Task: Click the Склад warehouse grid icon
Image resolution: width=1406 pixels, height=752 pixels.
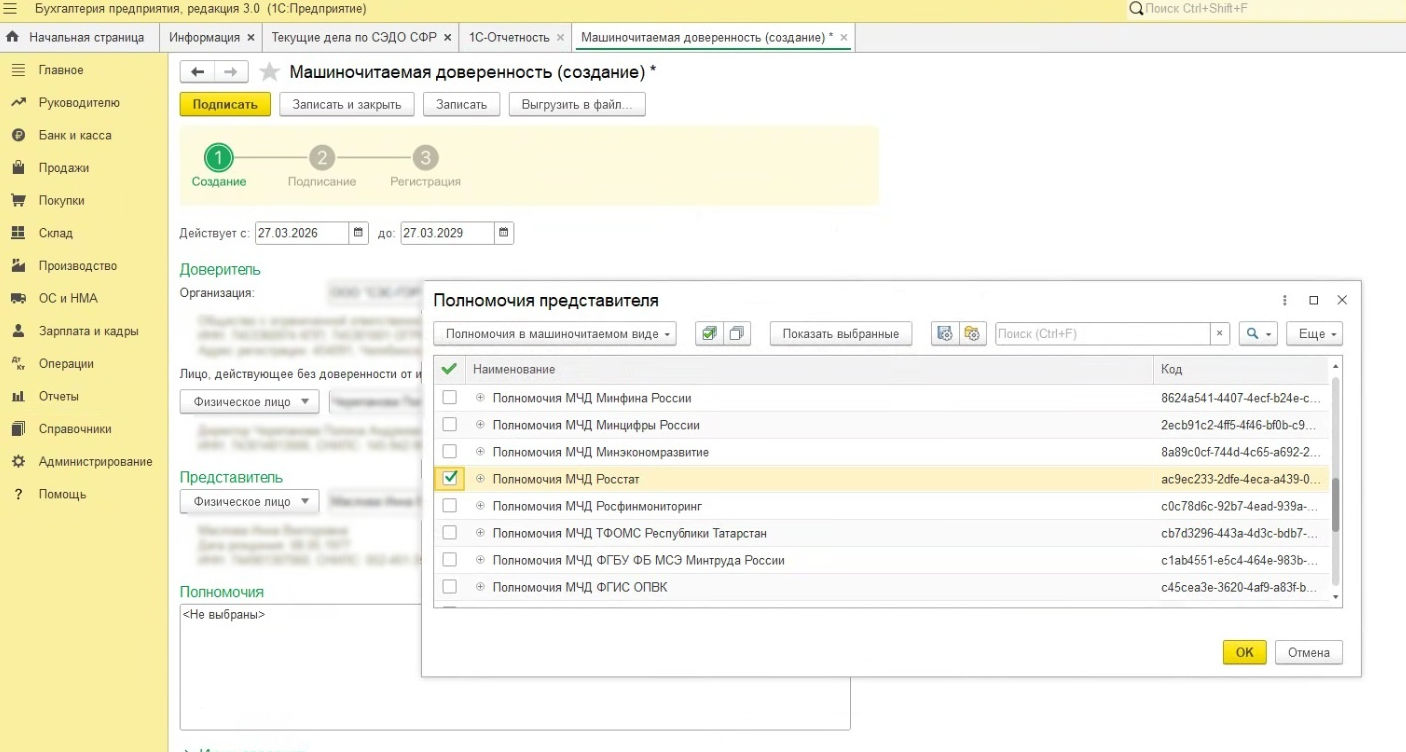Action: 17,233
